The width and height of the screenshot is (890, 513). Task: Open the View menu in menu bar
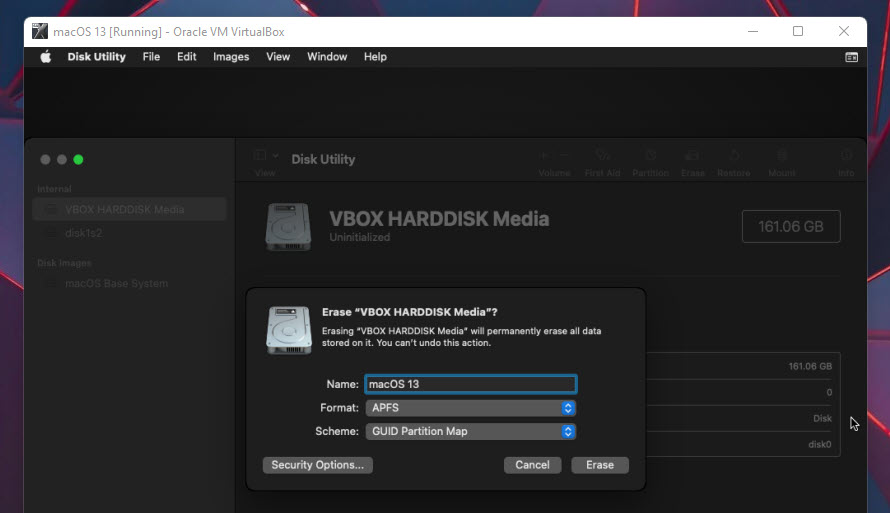[x=278, y=57]
